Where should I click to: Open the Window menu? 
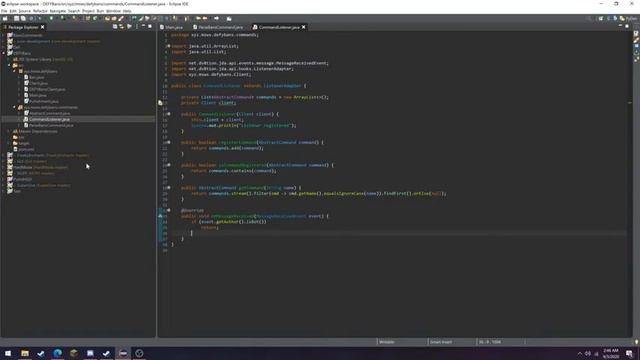pos(113,11)
